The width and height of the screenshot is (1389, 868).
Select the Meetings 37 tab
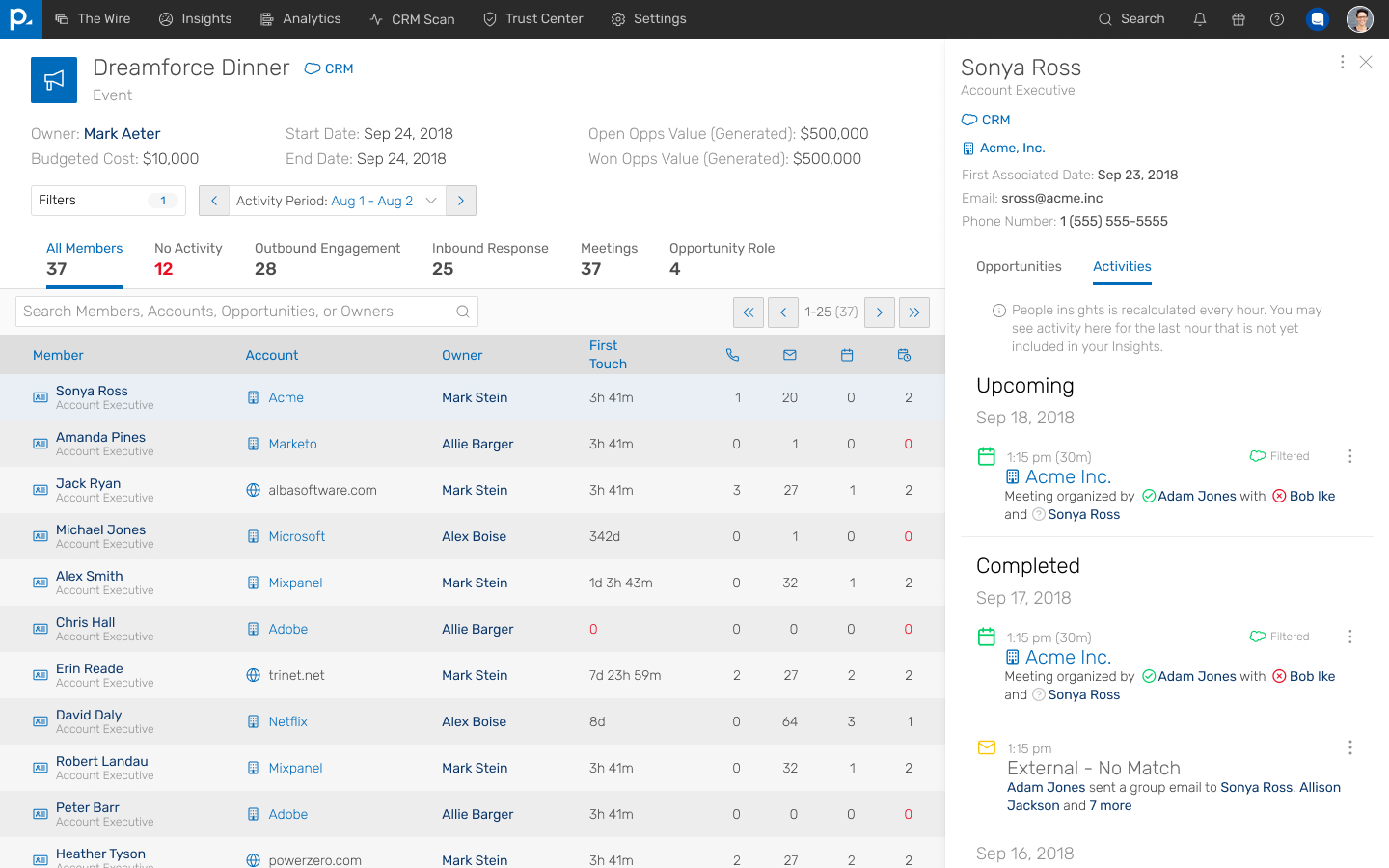609,260
